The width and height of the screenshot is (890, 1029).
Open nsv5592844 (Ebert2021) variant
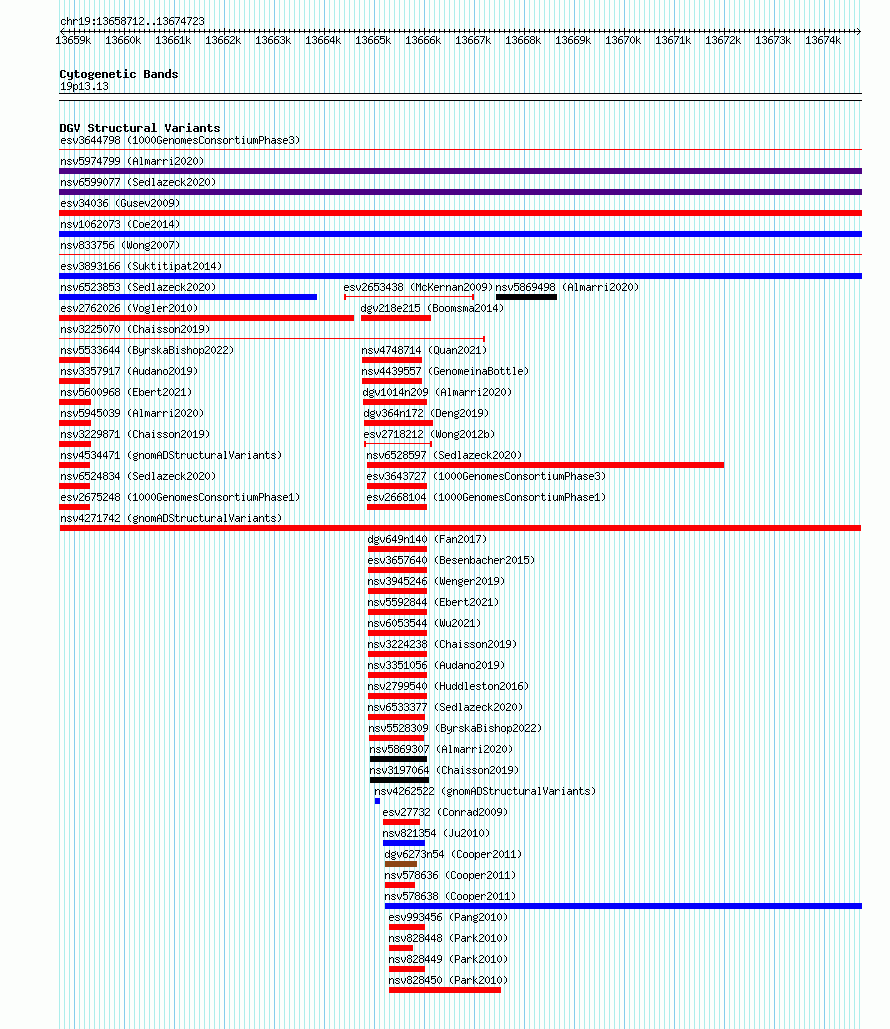(x=433, y=602)
